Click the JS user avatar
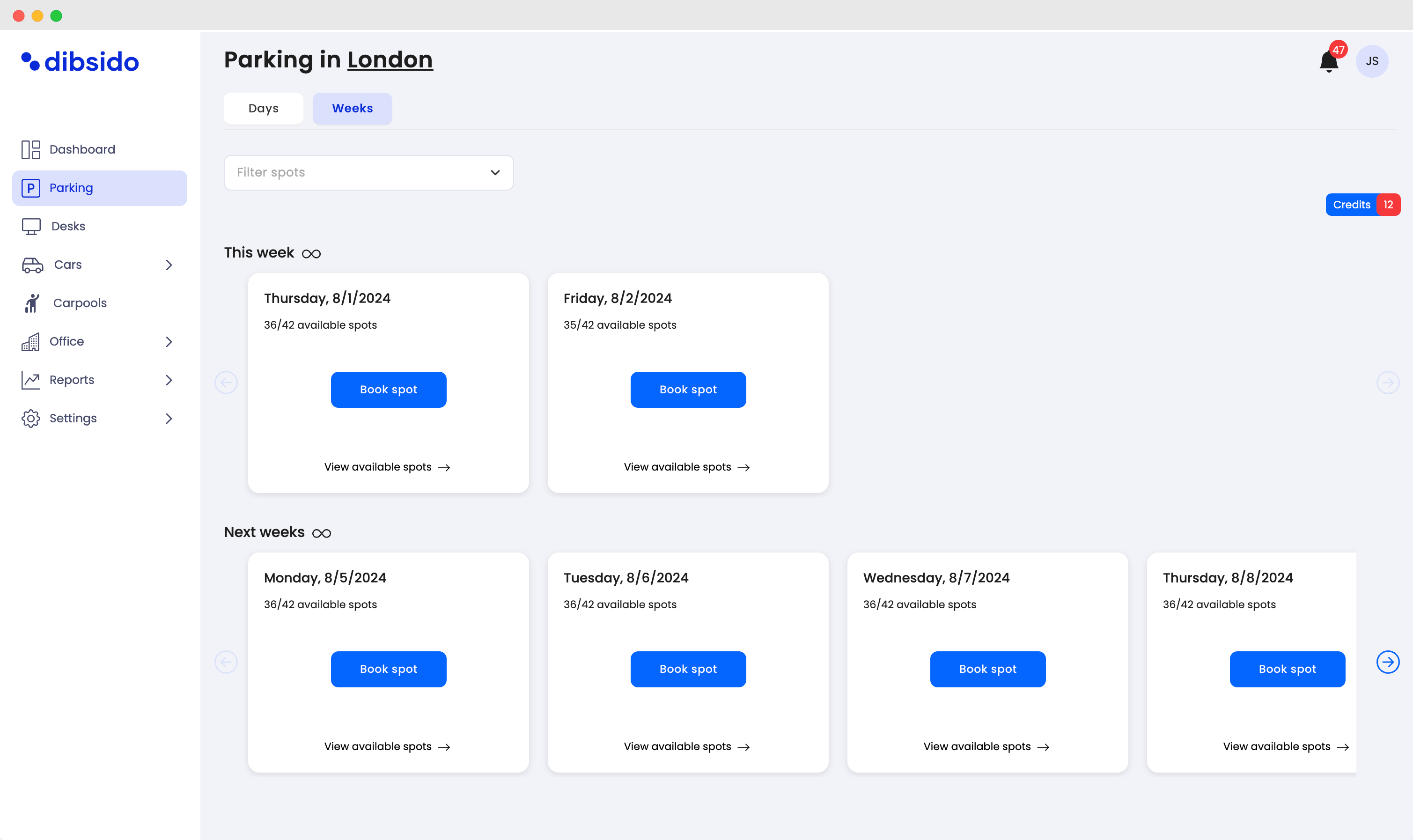Screen dimensions: 1413x840 [1372, 61]
